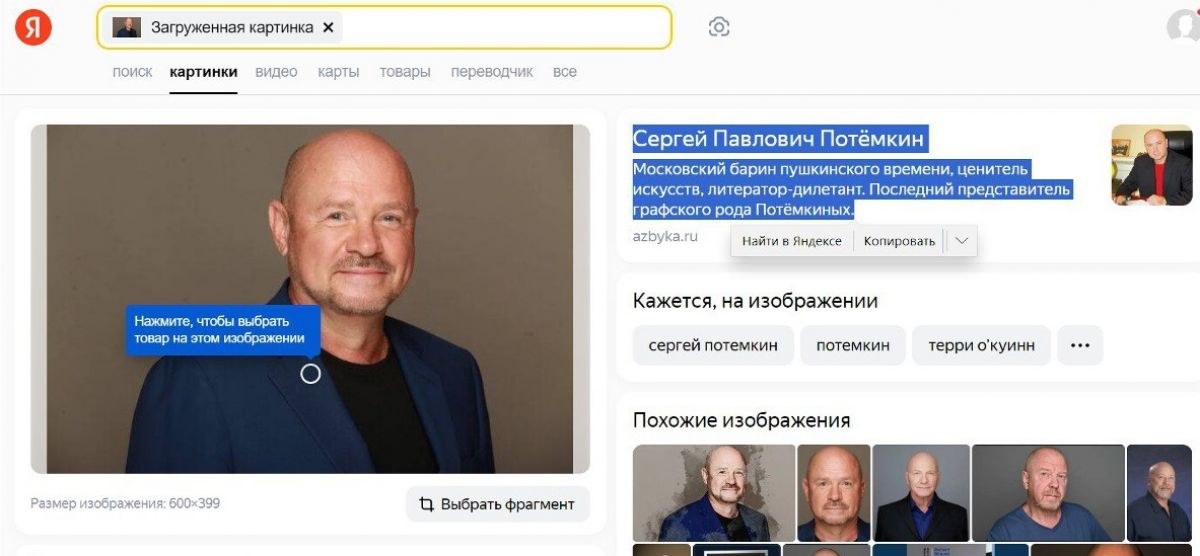
Task: Open the товары tab
Action: pyautogui.click(x=405, y=72)
